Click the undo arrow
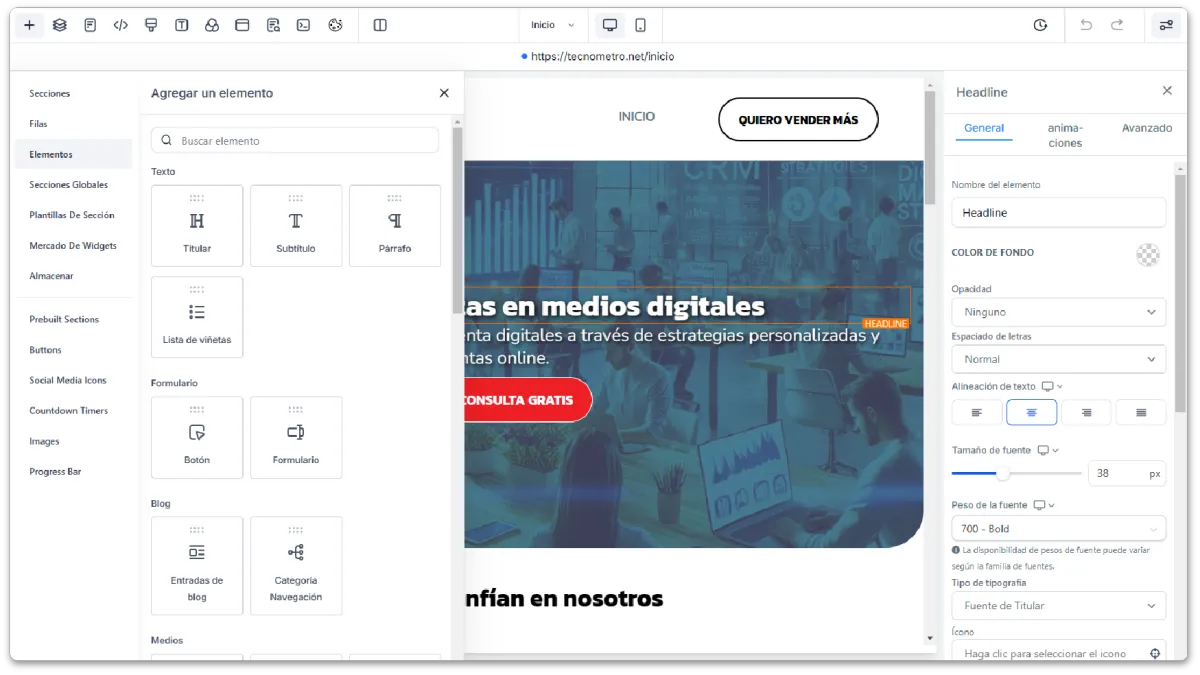 1086,25
